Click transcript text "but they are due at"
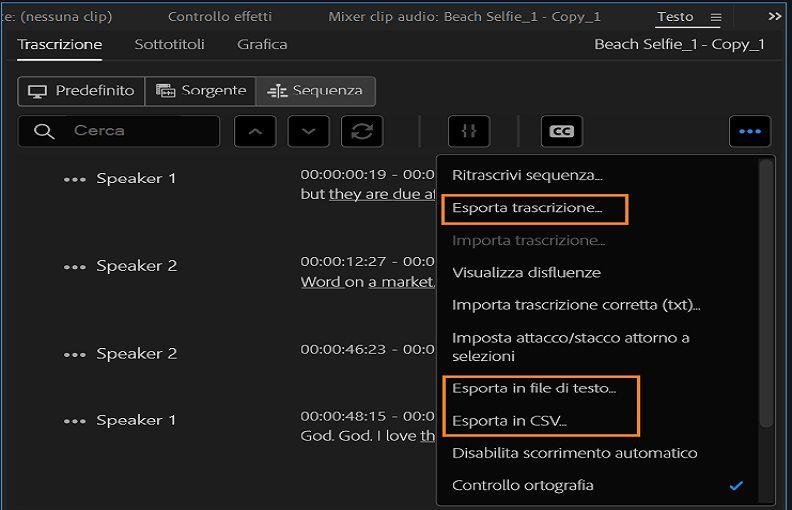This screenshot has width=792, height=510. tap(367, 194)
